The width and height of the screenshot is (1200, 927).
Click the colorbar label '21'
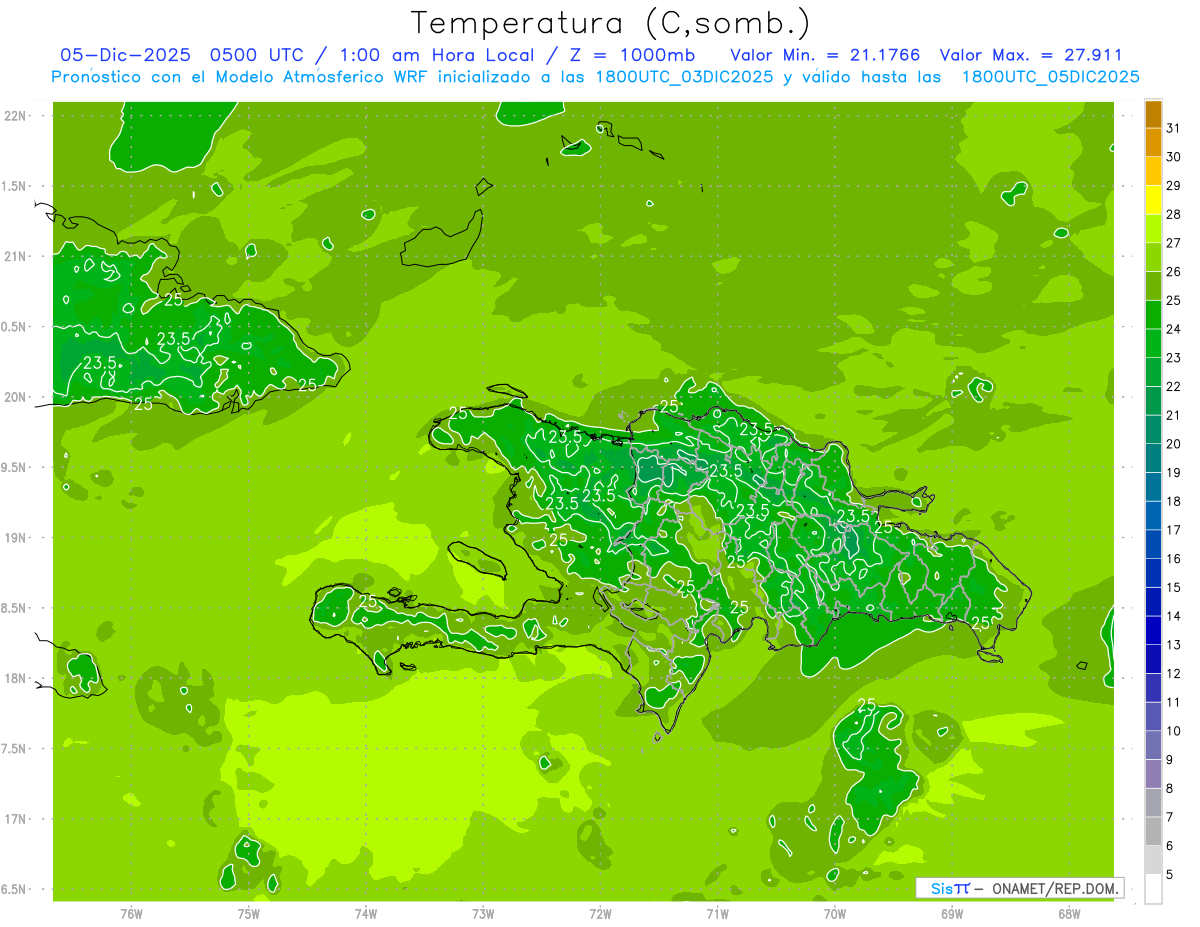click(x=1173, y=415)
